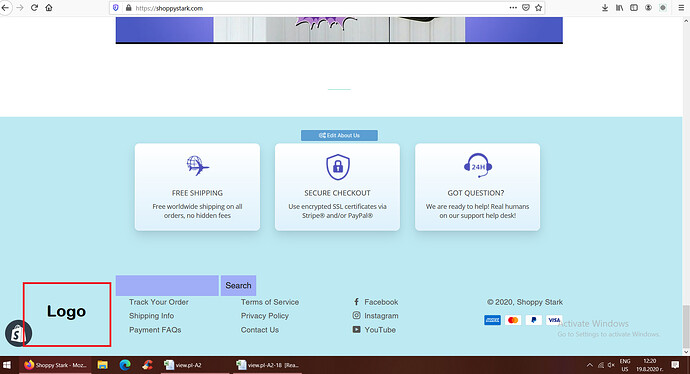Click the SECURE CHECKOUT card heading
690x374 pixels.
[337, 193]
